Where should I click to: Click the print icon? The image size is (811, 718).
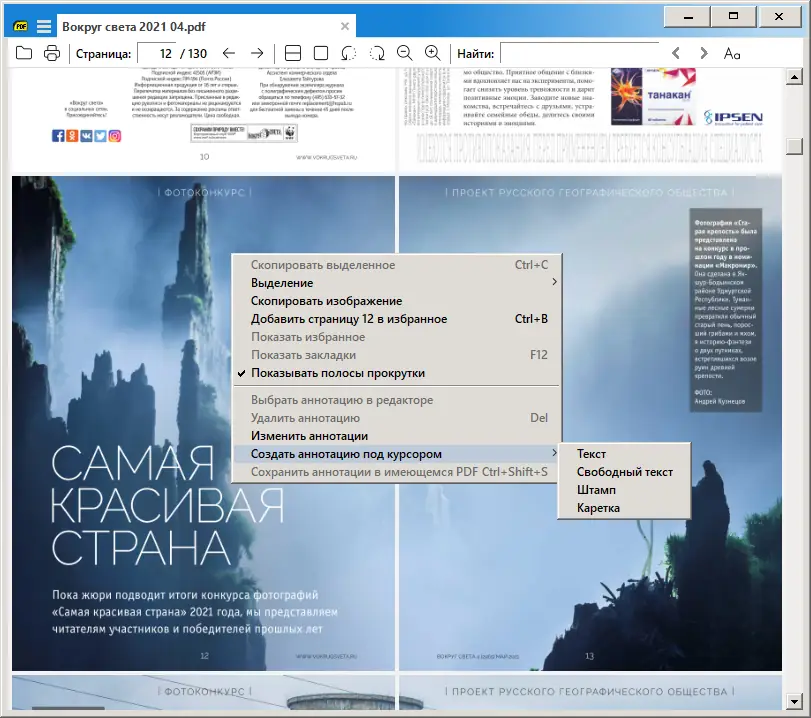[x=52, y=53]
